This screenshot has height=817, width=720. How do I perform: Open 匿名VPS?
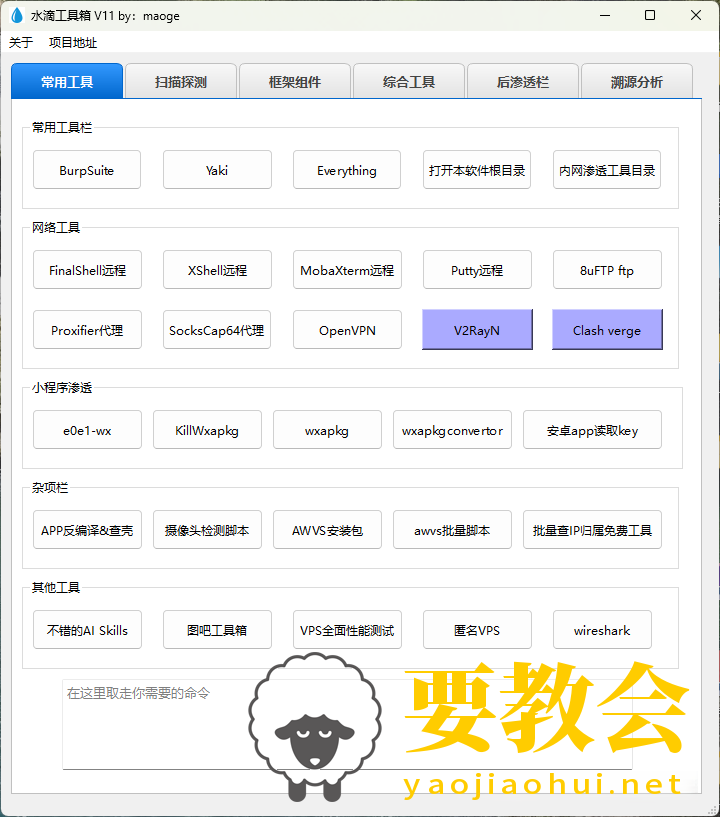(477, 630)
